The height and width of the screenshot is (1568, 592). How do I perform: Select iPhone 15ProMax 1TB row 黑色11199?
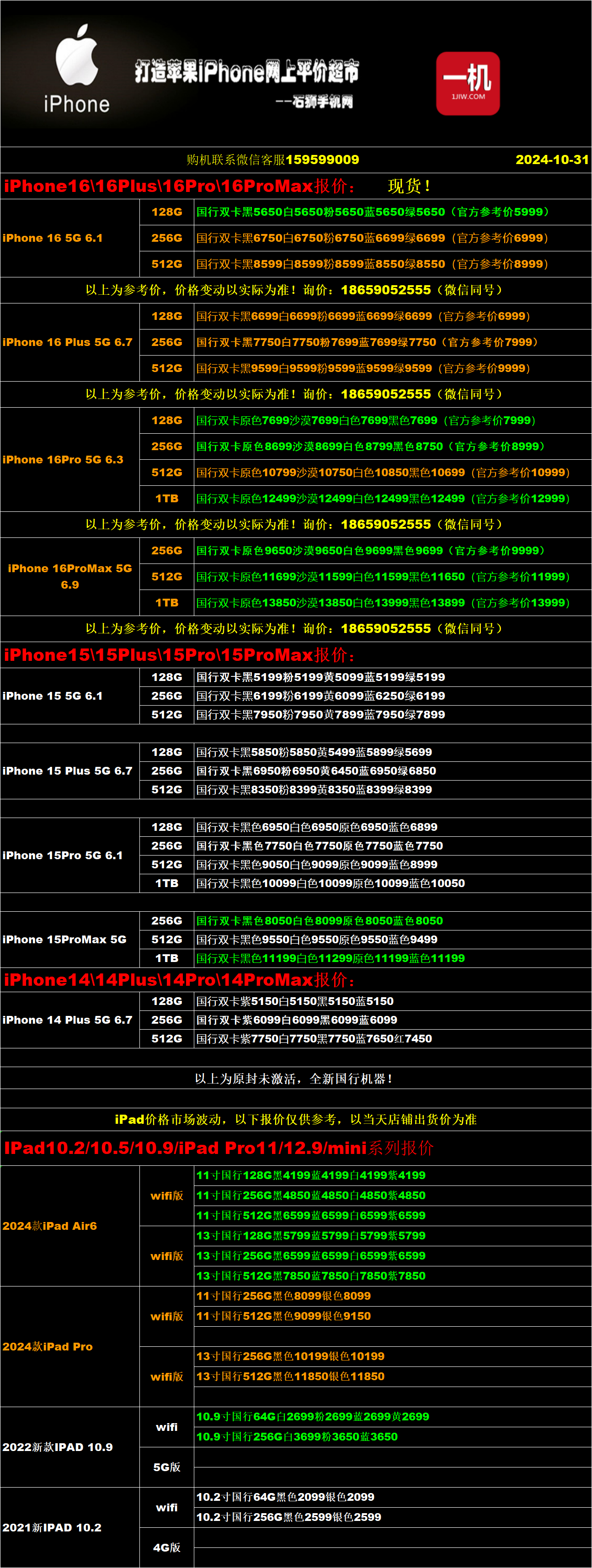[393, 958]
